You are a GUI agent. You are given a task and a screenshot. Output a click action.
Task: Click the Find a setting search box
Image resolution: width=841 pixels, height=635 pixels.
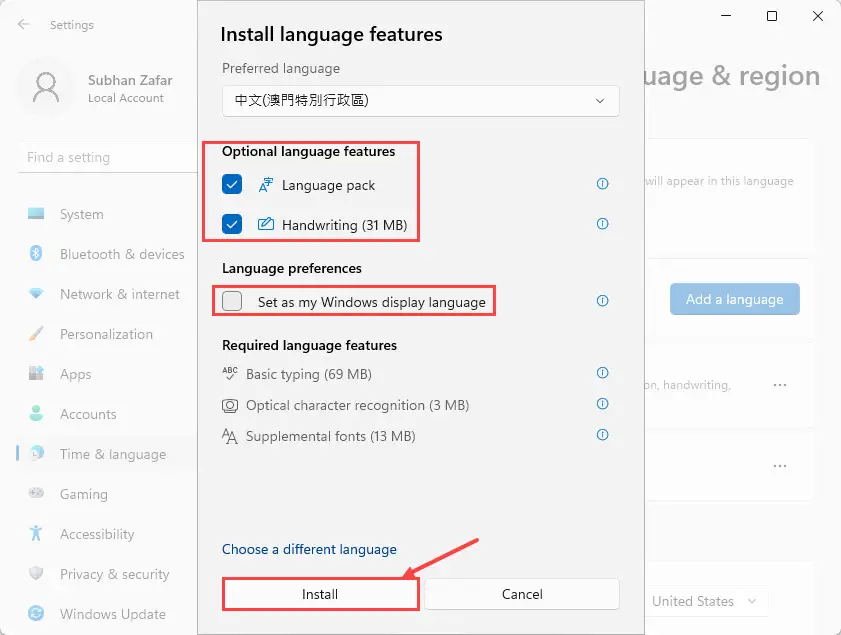[107, 158]
